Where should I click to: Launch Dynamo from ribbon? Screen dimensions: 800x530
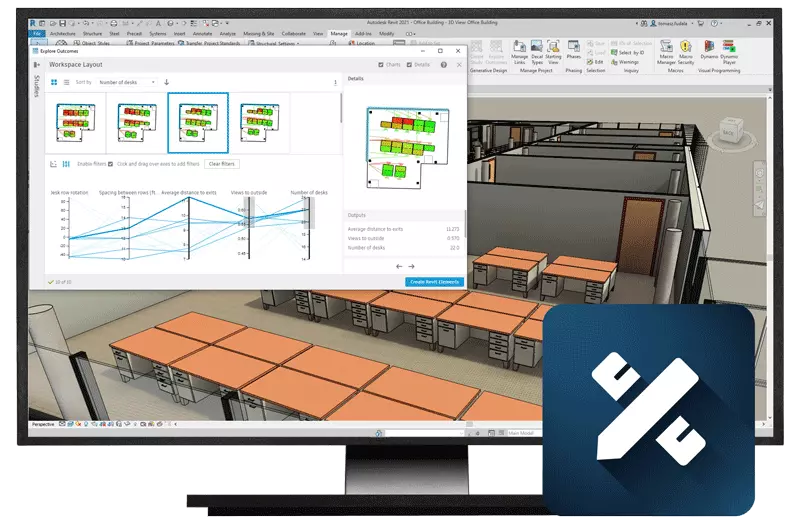(709, 50)
